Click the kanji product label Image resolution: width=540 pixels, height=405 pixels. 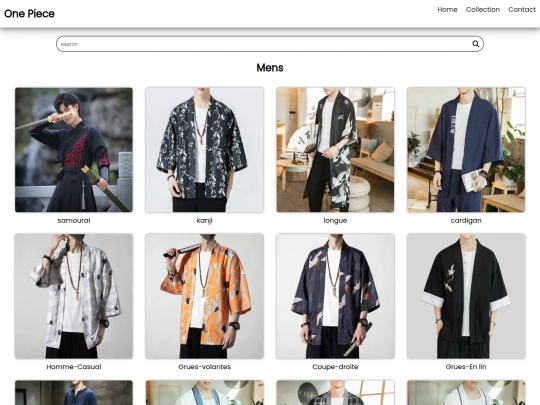(205, 220)
